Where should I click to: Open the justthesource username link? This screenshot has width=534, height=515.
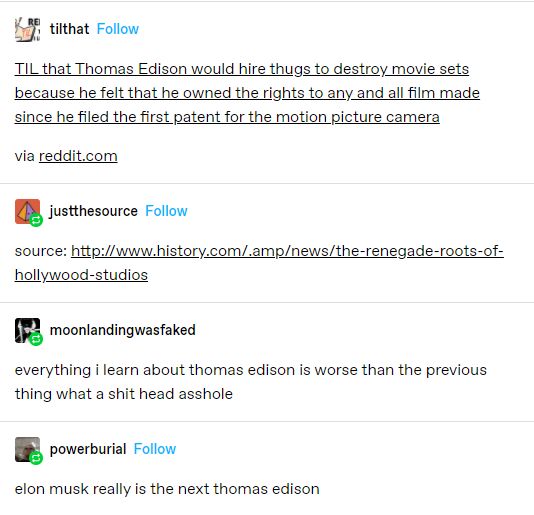[x=93, y=211]
